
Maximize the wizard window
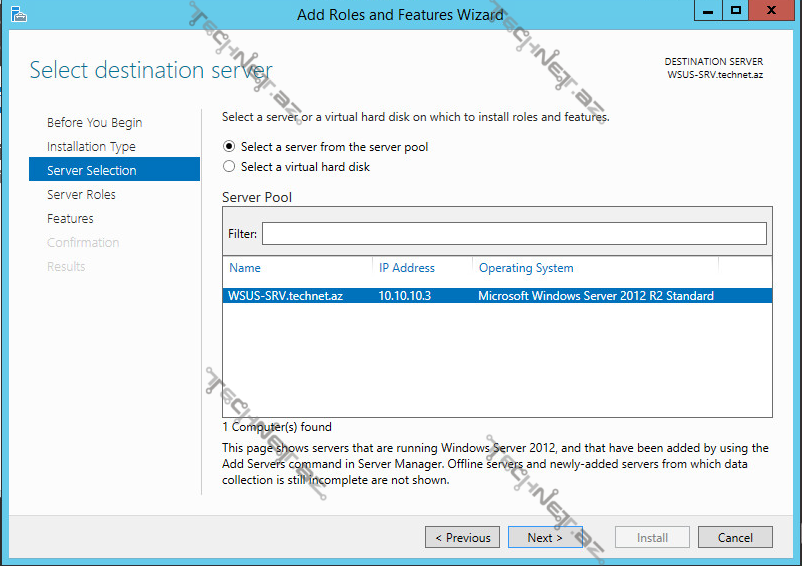[x=736, y=10]
